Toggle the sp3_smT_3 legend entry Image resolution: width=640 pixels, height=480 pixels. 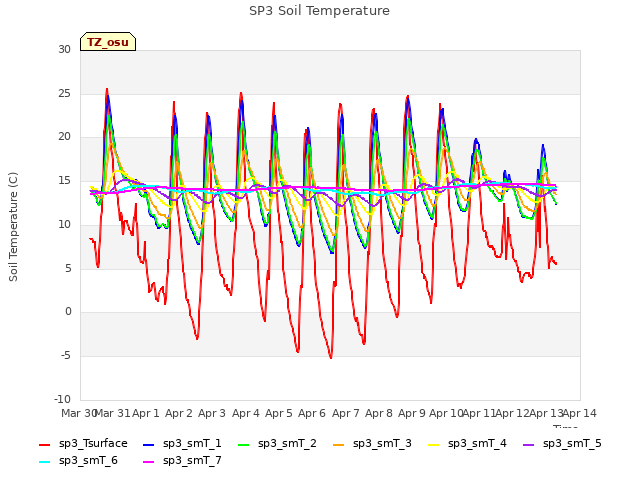372,444
